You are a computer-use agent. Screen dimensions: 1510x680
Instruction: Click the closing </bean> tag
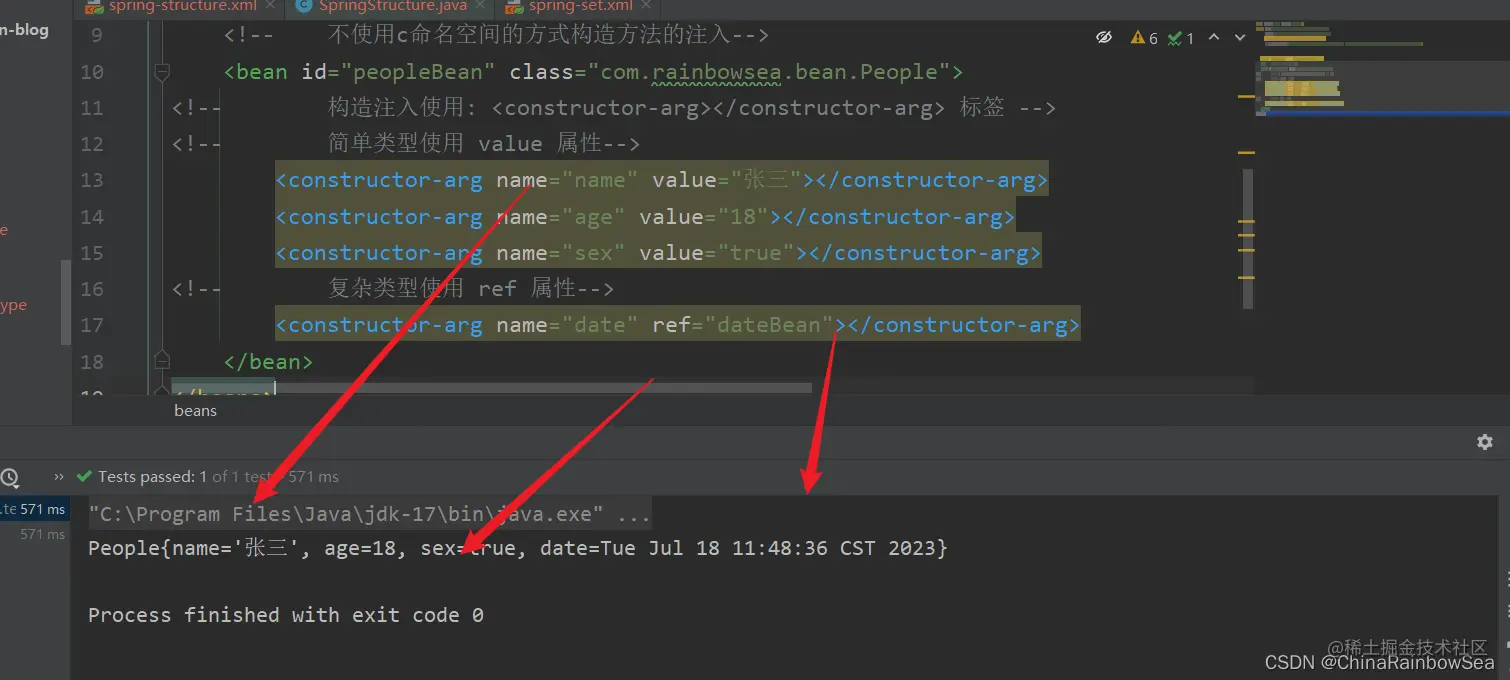tap(269, 361)
